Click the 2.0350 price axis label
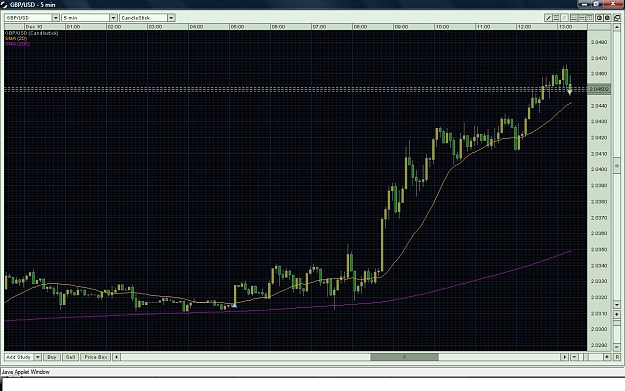The width and height of the screenshot is (625, 391). [599, 250]
